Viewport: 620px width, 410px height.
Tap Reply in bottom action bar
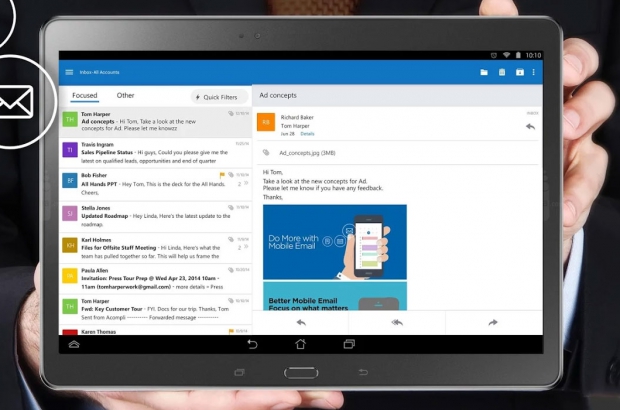(301, 323)
